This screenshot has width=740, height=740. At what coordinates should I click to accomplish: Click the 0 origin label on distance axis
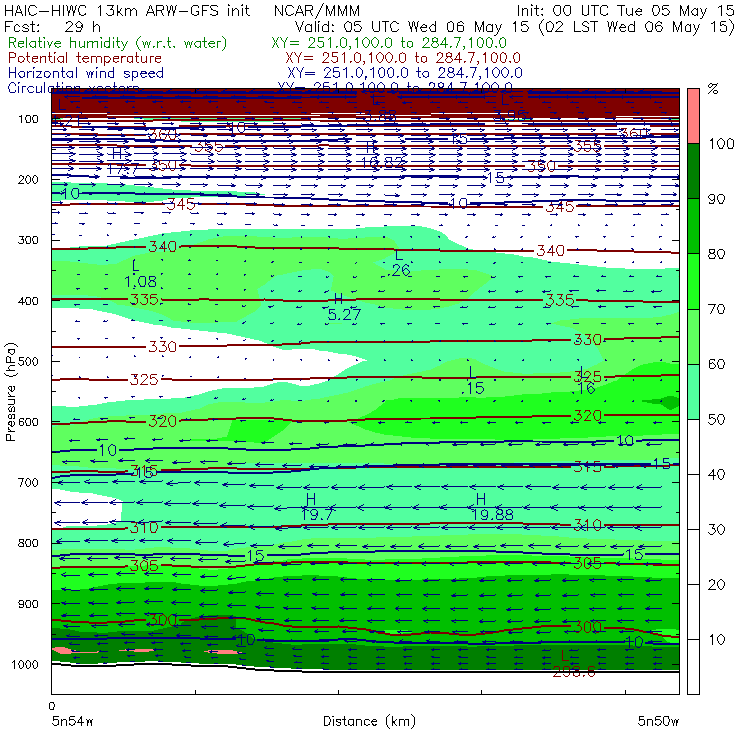click(x=52, y=706)
